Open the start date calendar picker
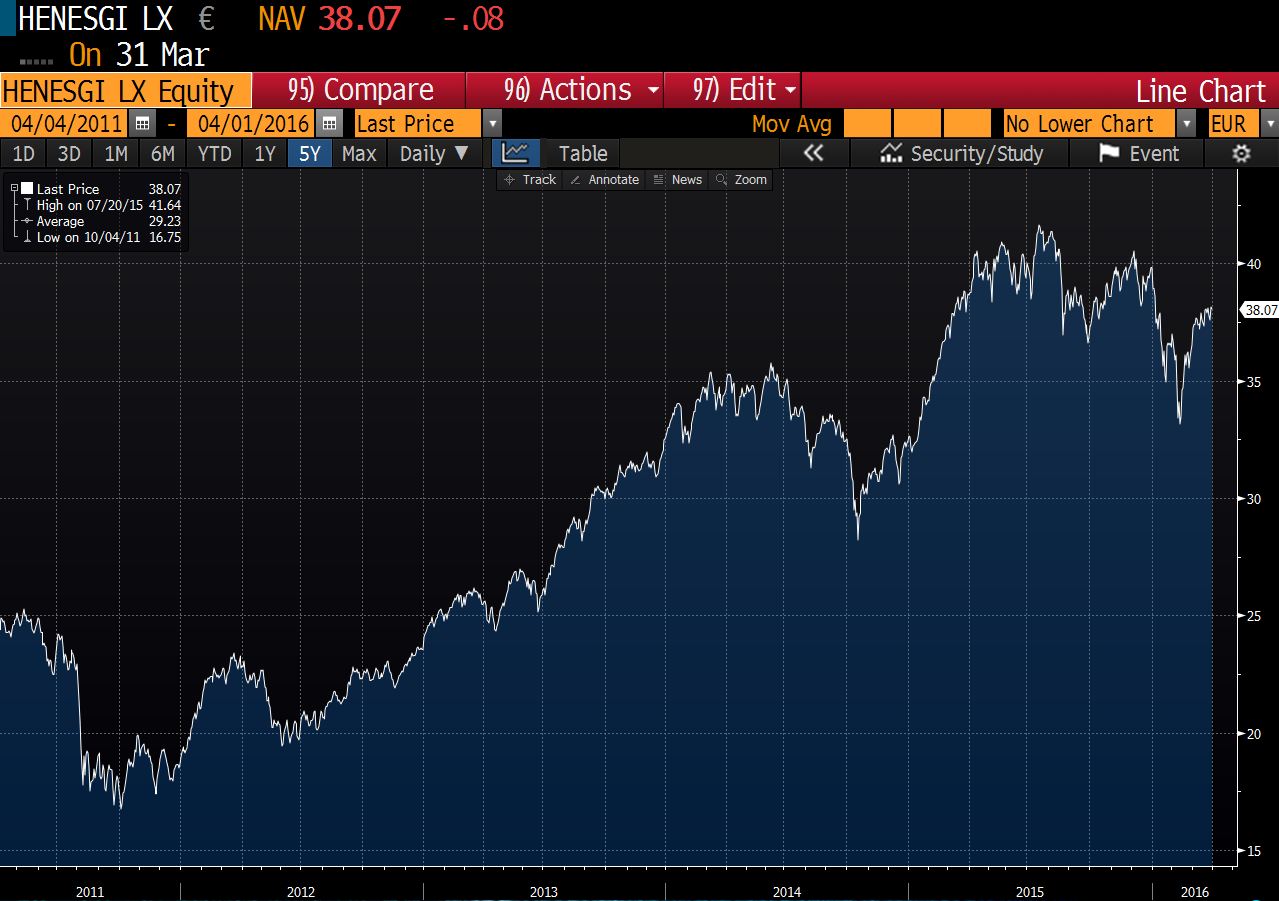 coord(142,124)
